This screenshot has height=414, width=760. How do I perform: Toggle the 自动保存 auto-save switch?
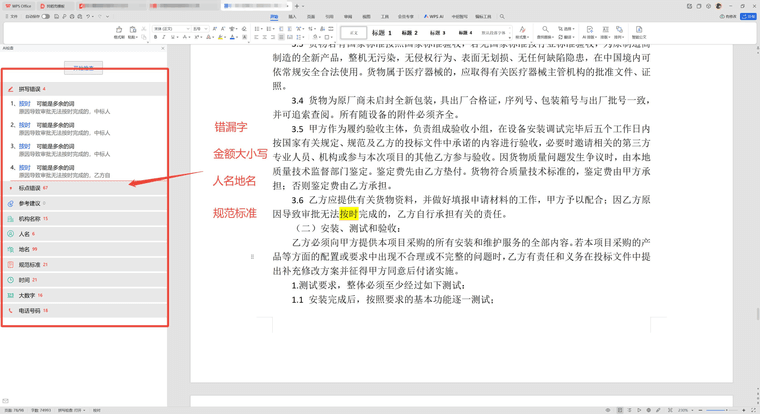tap(45, 16)
